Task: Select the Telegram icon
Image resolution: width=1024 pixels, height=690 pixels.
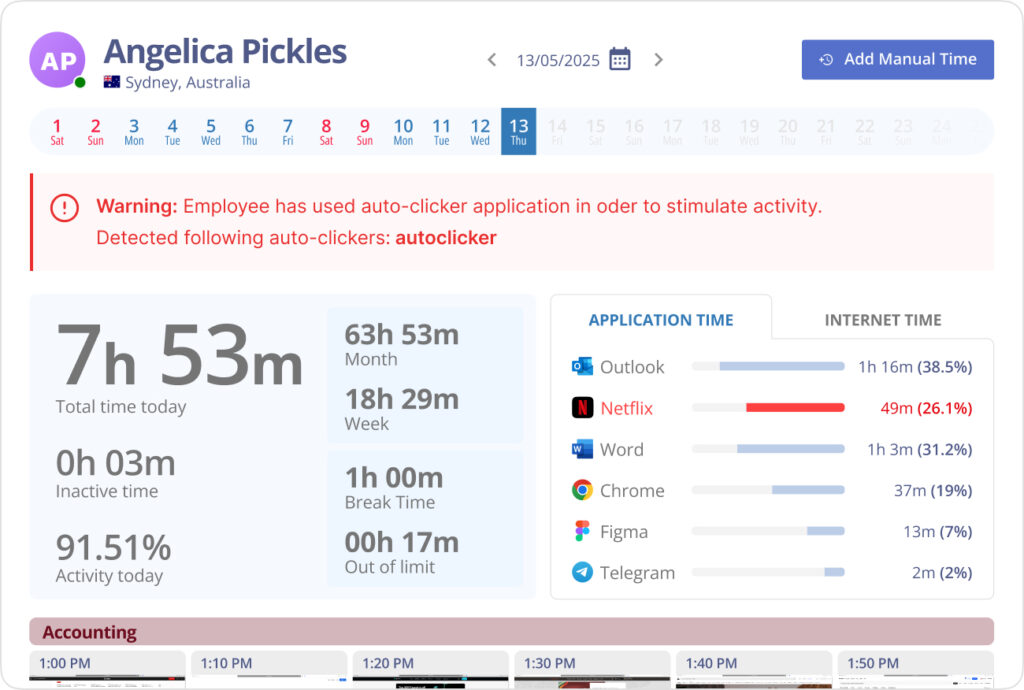Action: pos(583,572)
